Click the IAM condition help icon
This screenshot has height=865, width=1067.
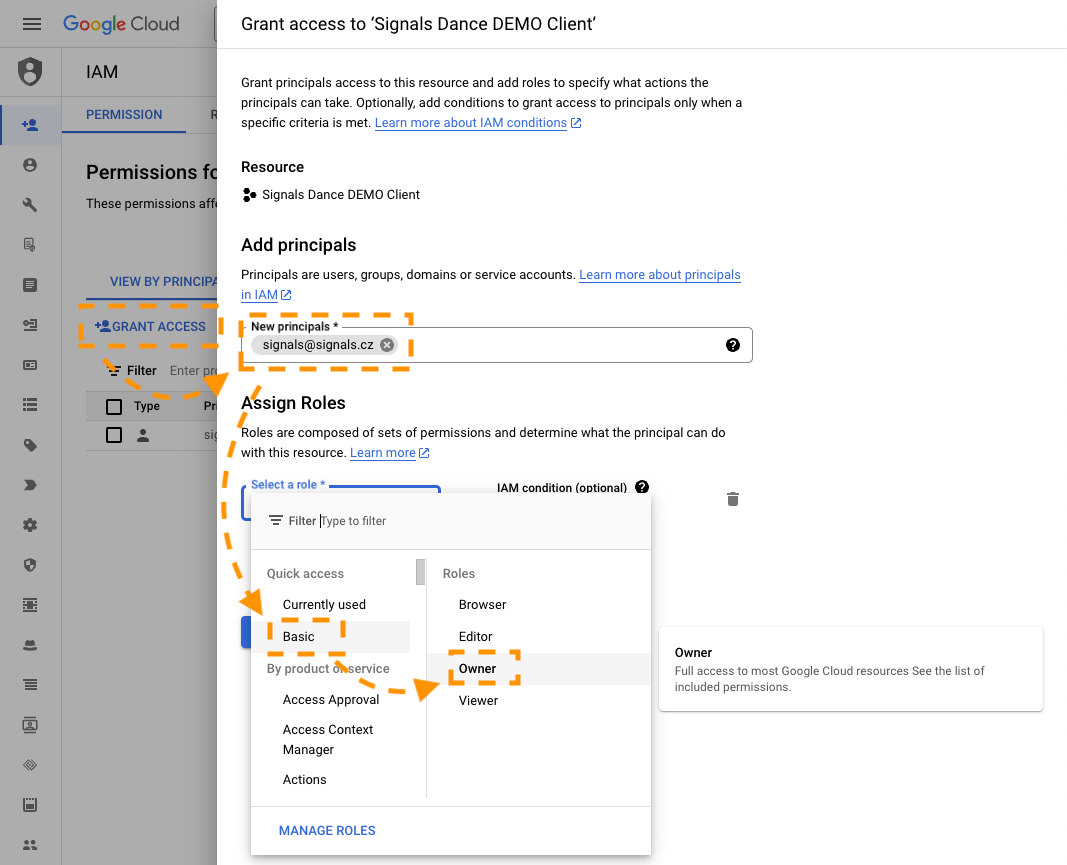[642, 487]
